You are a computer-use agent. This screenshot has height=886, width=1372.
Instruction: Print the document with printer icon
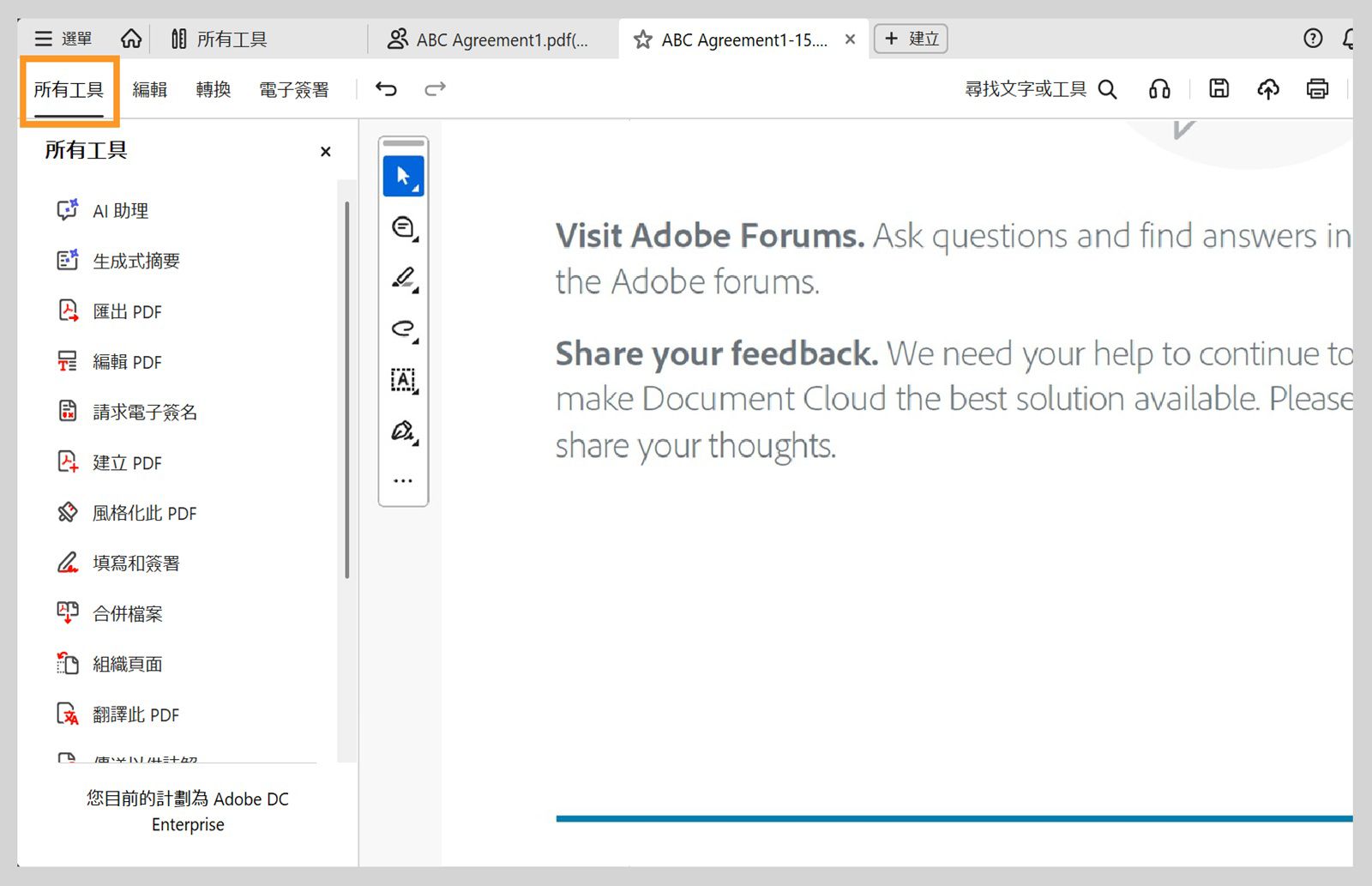tap(1317, 88)
